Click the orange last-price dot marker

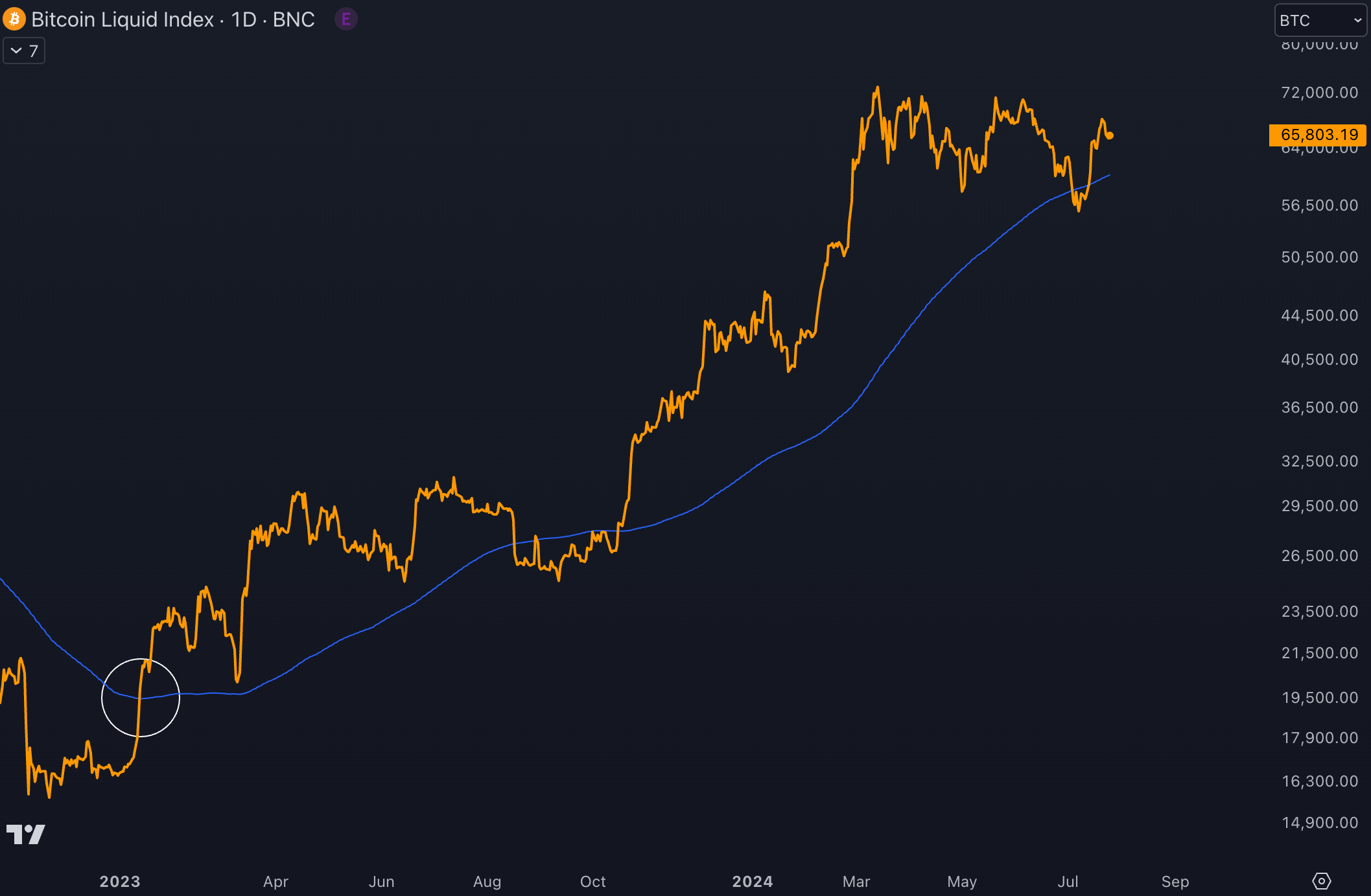(1110, 135)
